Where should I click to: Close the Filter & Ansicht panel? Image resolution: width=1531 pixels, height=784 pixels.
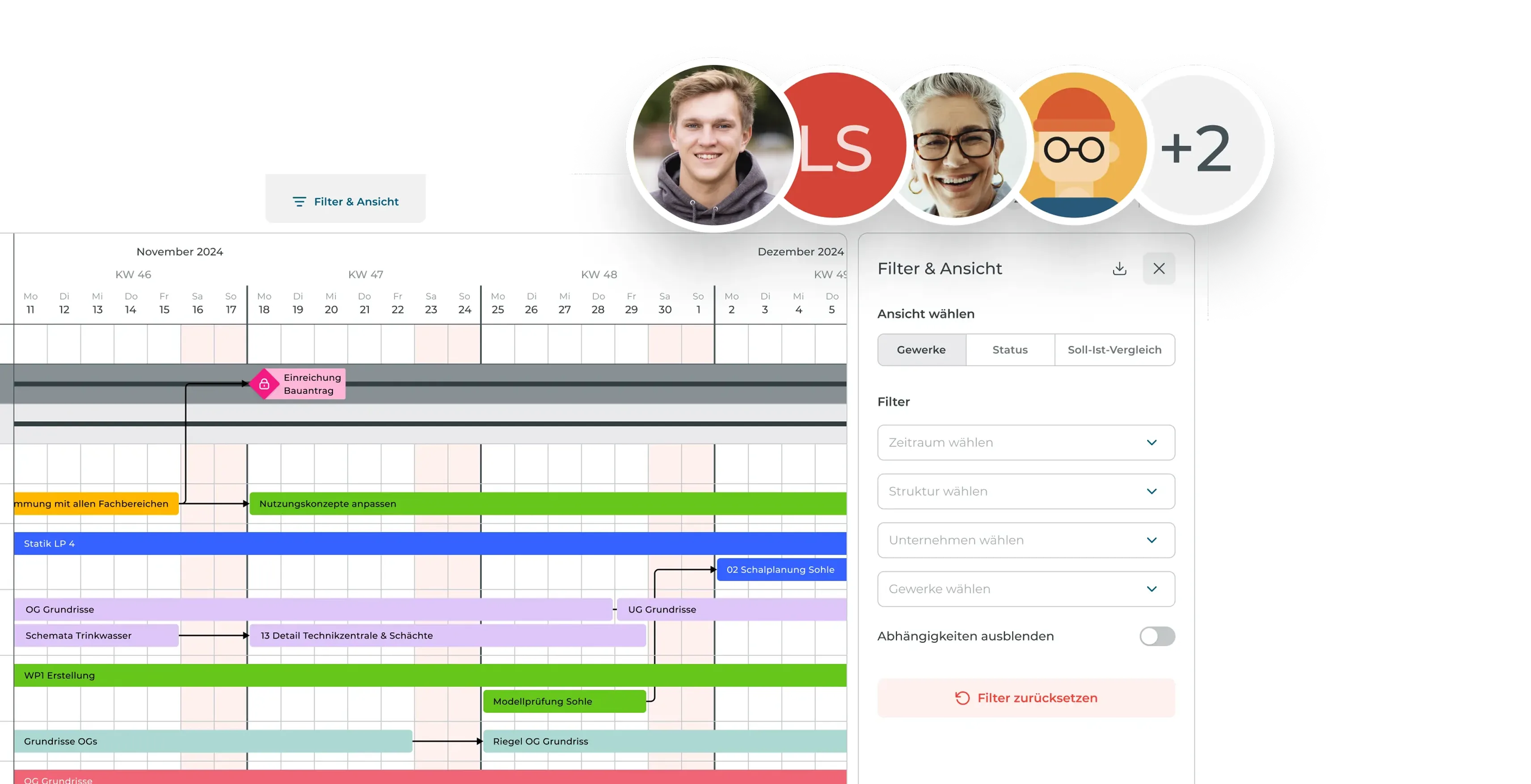(1158, 268)
